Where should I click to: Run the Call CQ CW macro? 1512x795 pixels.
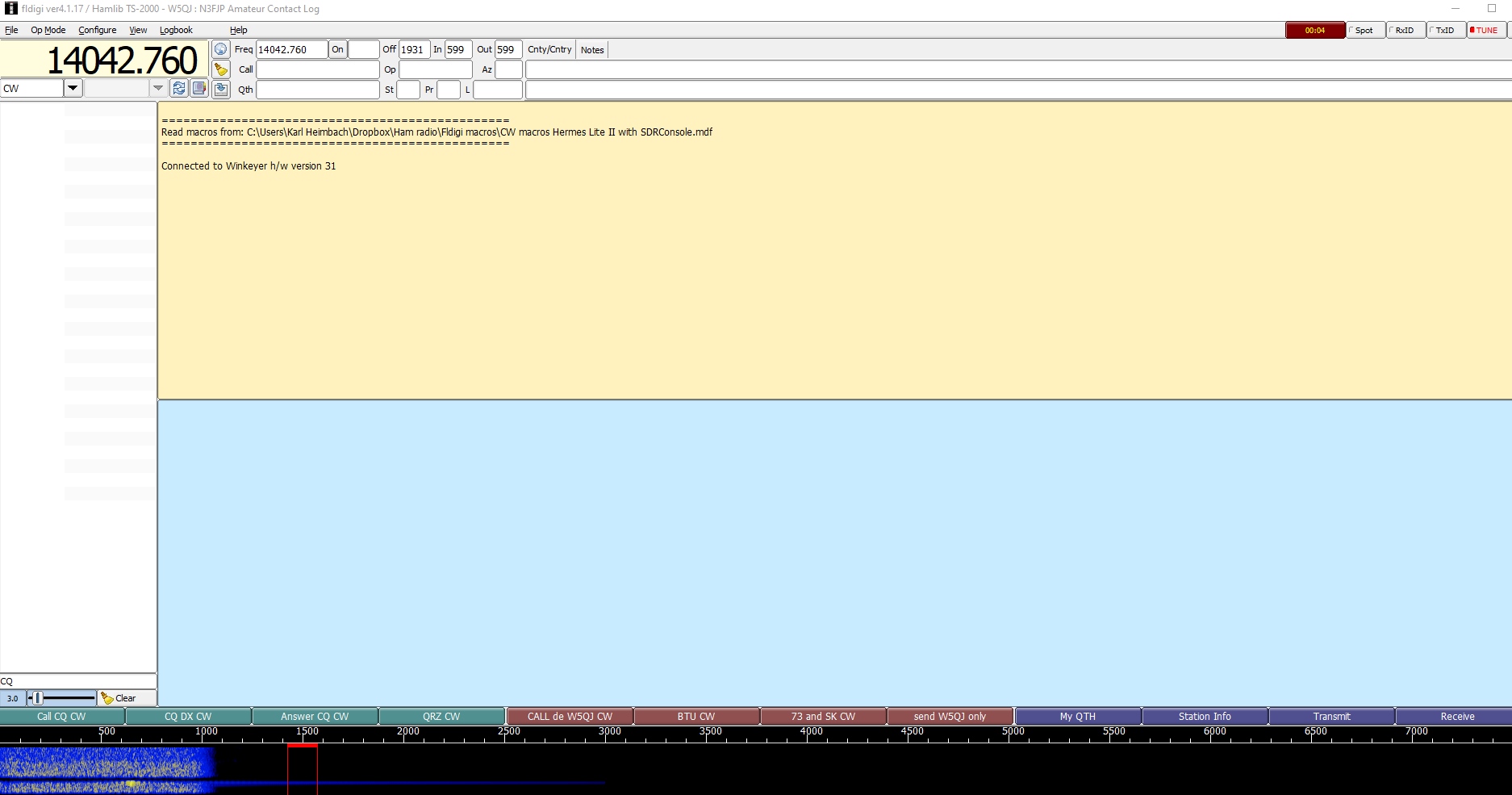tap(61, 716)
